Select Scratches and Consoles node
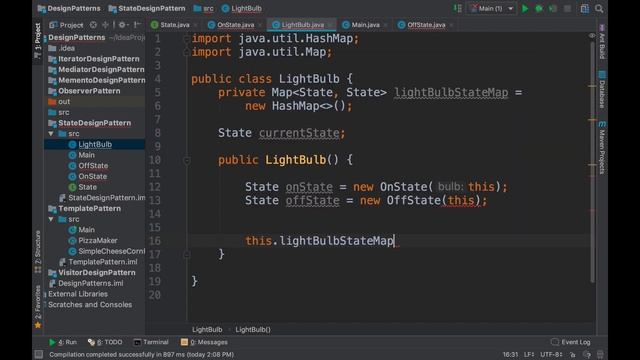The image size is (640, 360). click(90, 304)
